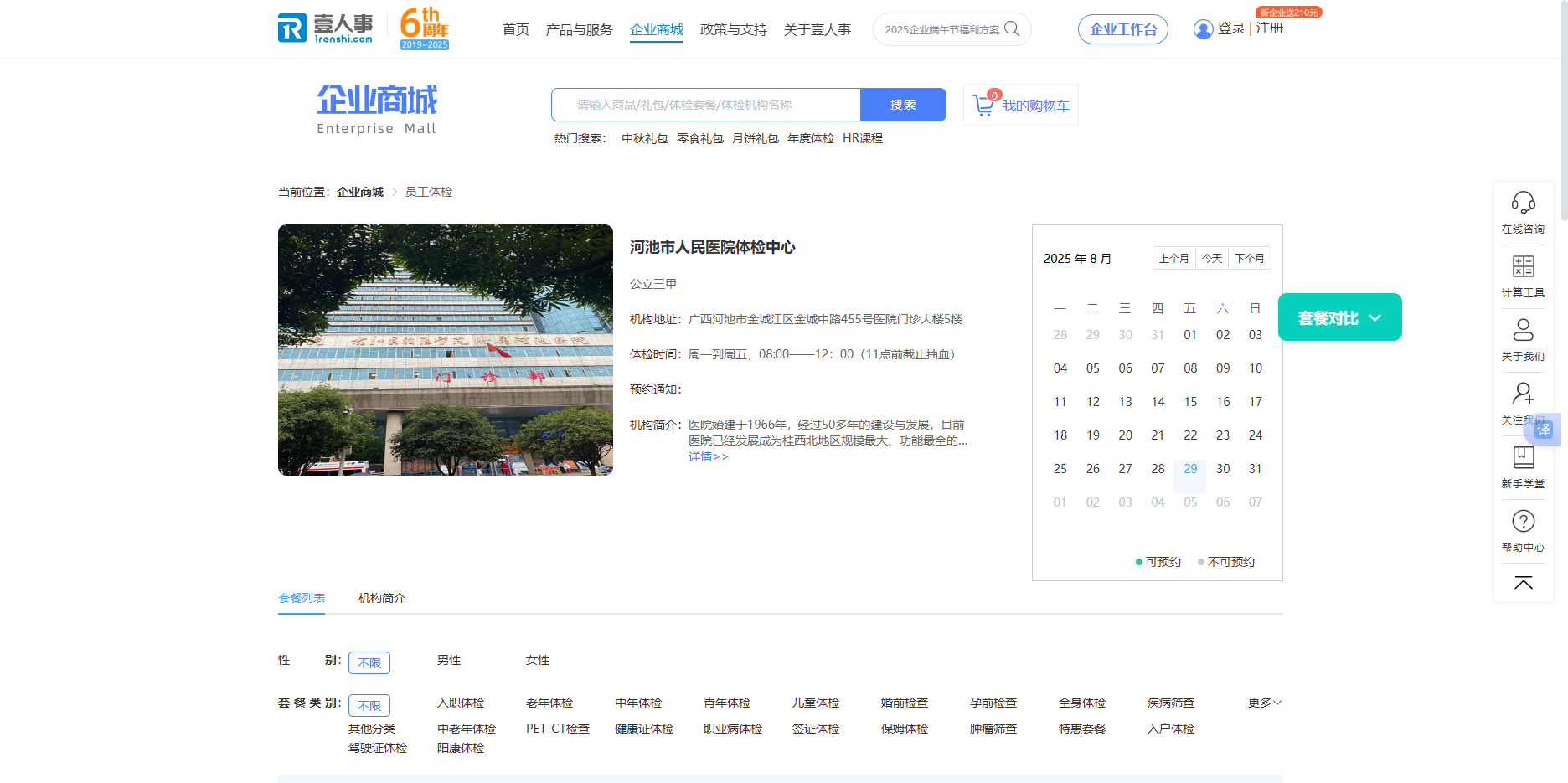Click 员工体检 in the breadcrumb
Screen dimensions: 1568x783
click(429, 192)
